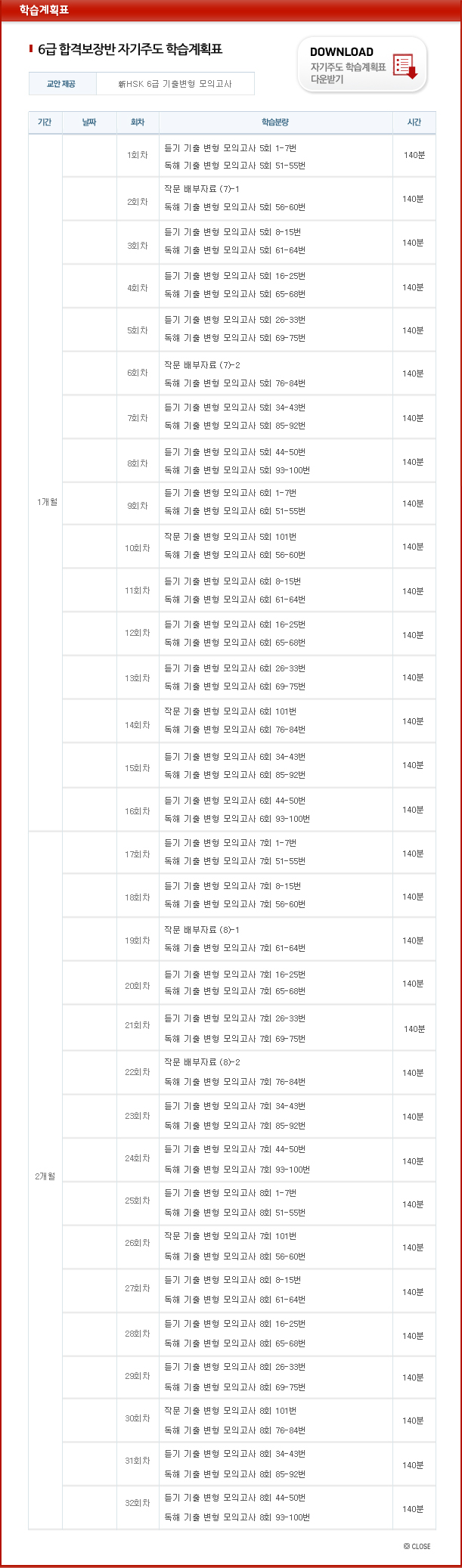Image resolution: width=462 pixels, height=1568 pixels.
Task: Select the 32회차 session cell
Action: tap(138, 1503)
